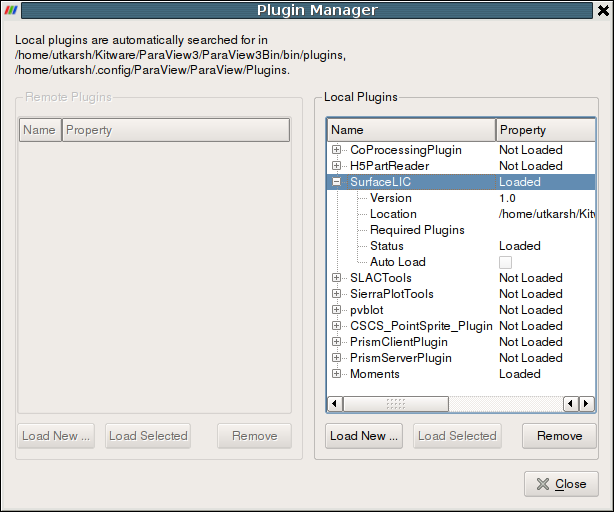Click the '/home/utkarsh/Kit' location value
The height and width of the screenshot is (512, 614).
[547, 214]
